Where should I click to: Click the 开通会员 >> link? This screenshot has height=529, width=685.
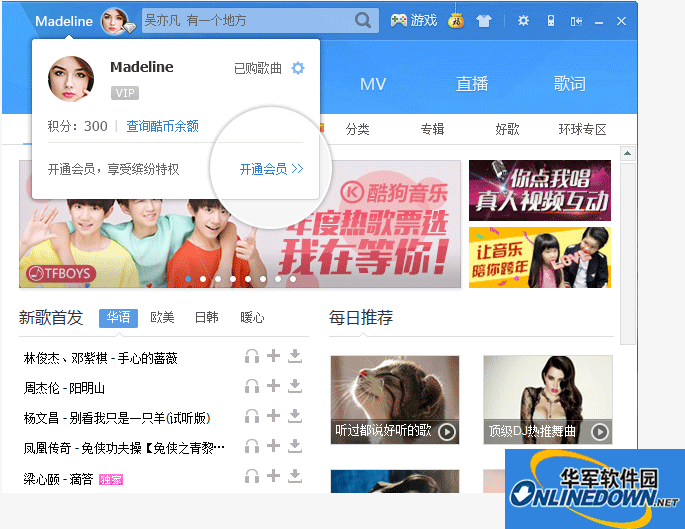click(x=271, y=169)
